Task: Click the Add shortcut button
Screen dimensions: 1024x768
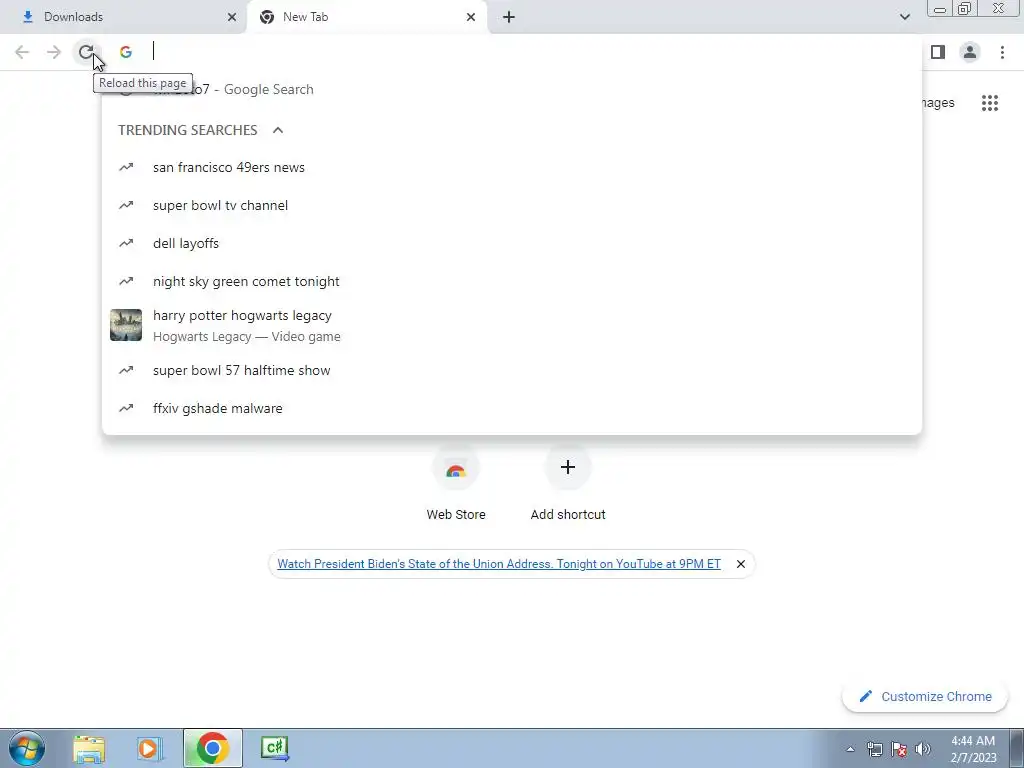Action: pos(568,484)
